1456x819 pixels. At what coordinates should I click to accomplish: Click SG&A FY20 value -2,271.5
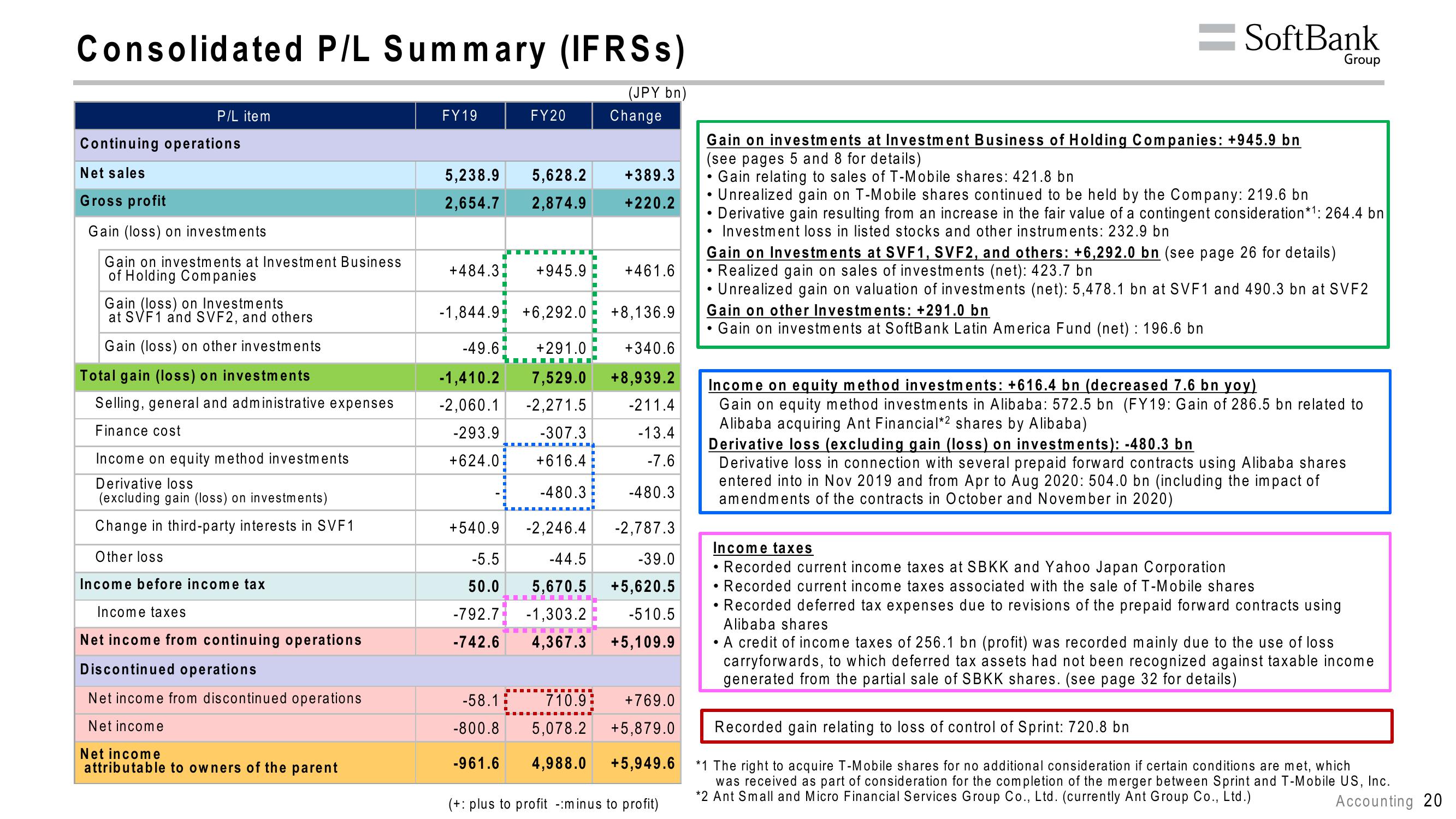tap(556, 406)
